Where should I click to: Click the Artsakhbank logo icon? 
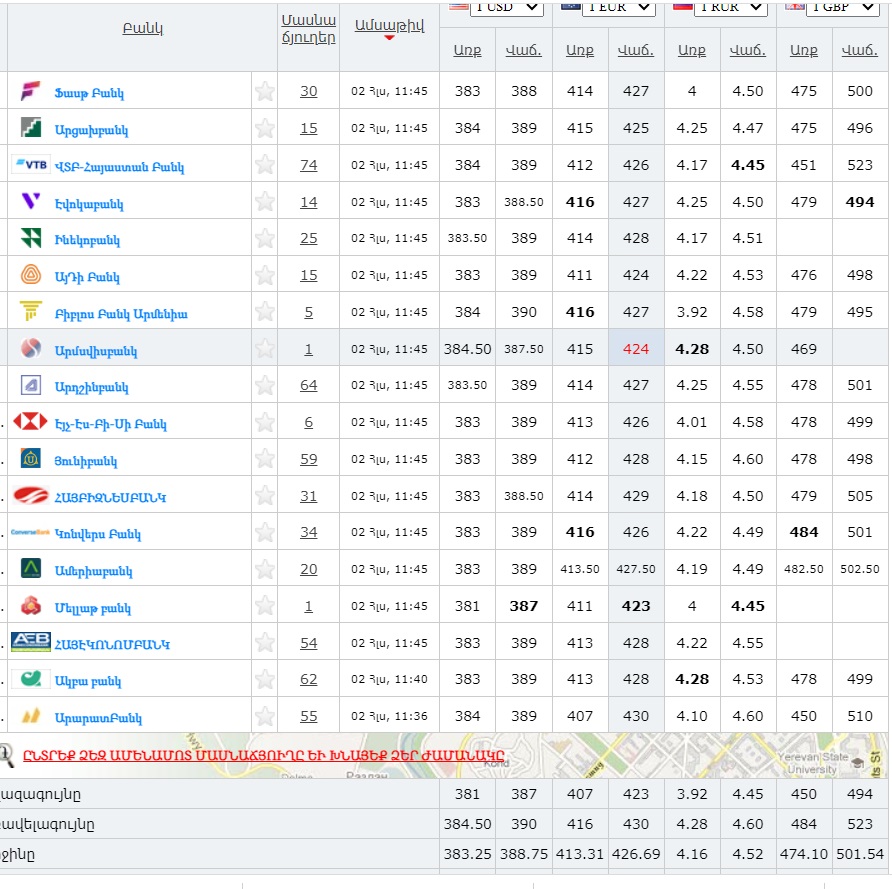pyautogui.click(x=31, y=128)
